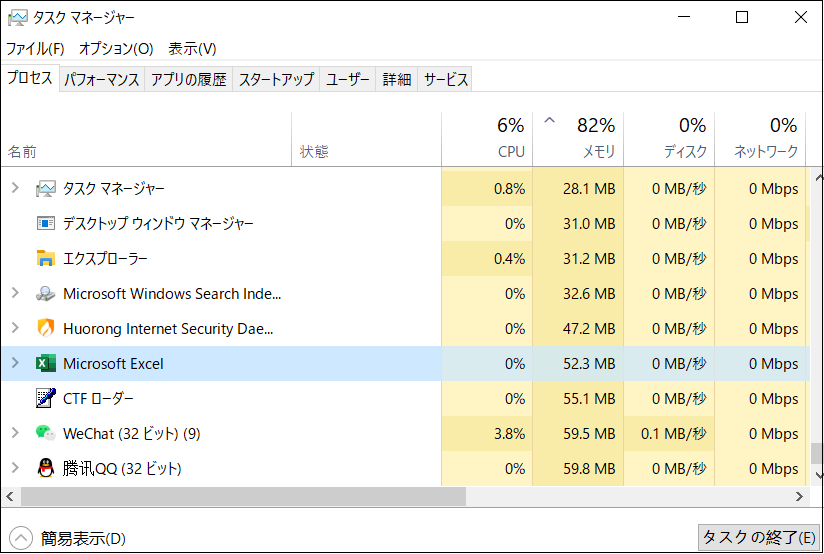This screenshot has width=824, height=554.
Task: Click the Microsoft Windows Search Indexer icon
Action: (x=46, y=294)
